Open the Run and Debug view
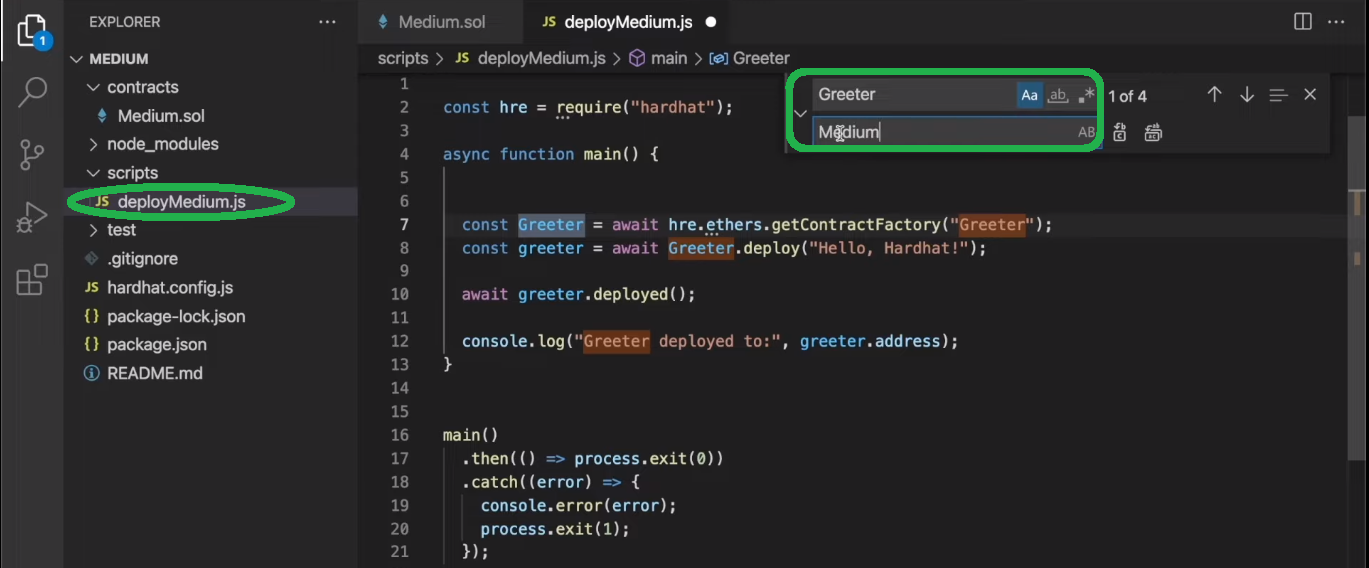 32,217
